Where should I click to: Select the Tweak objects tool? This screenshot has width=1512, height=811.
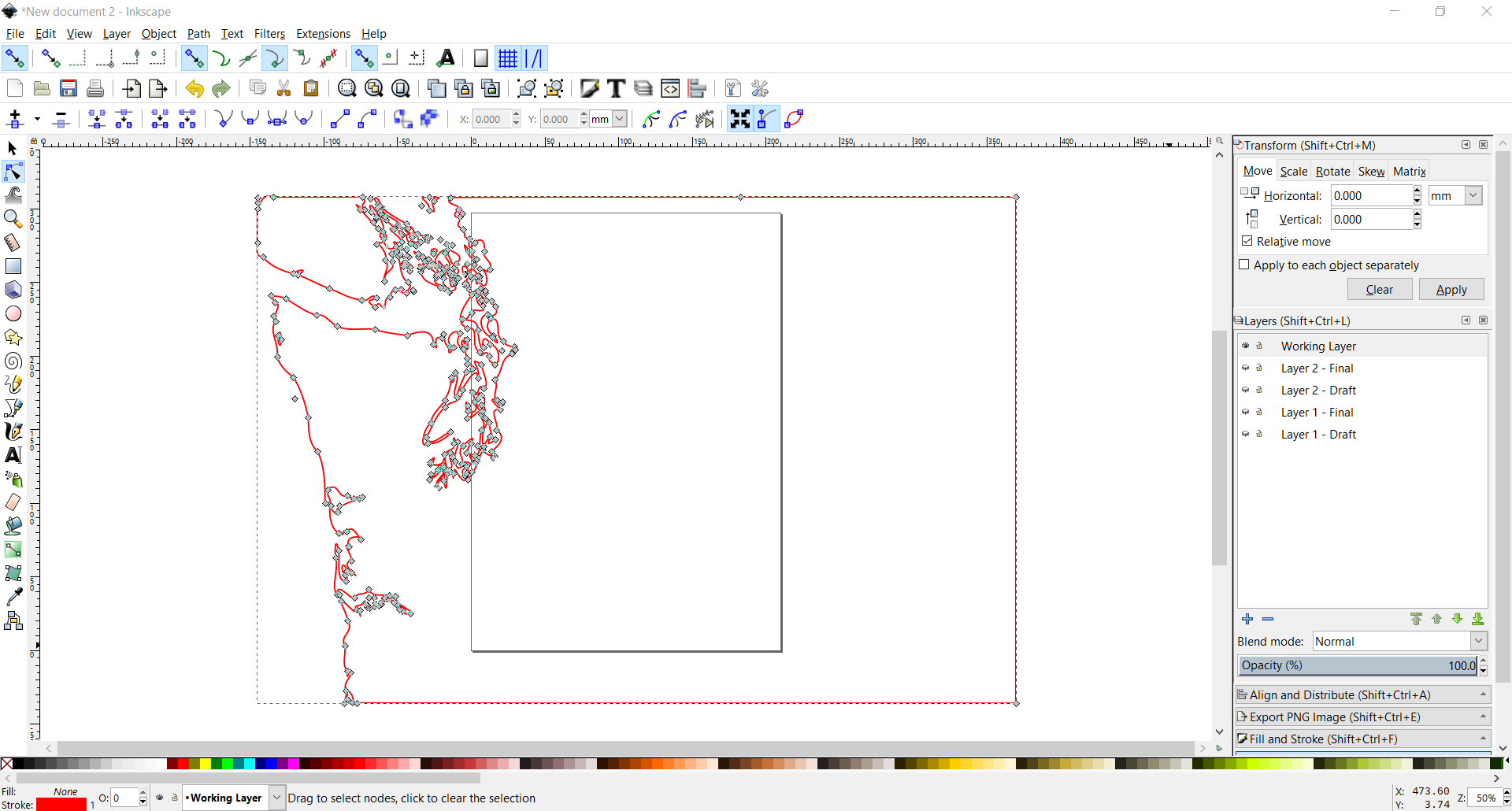13,194
